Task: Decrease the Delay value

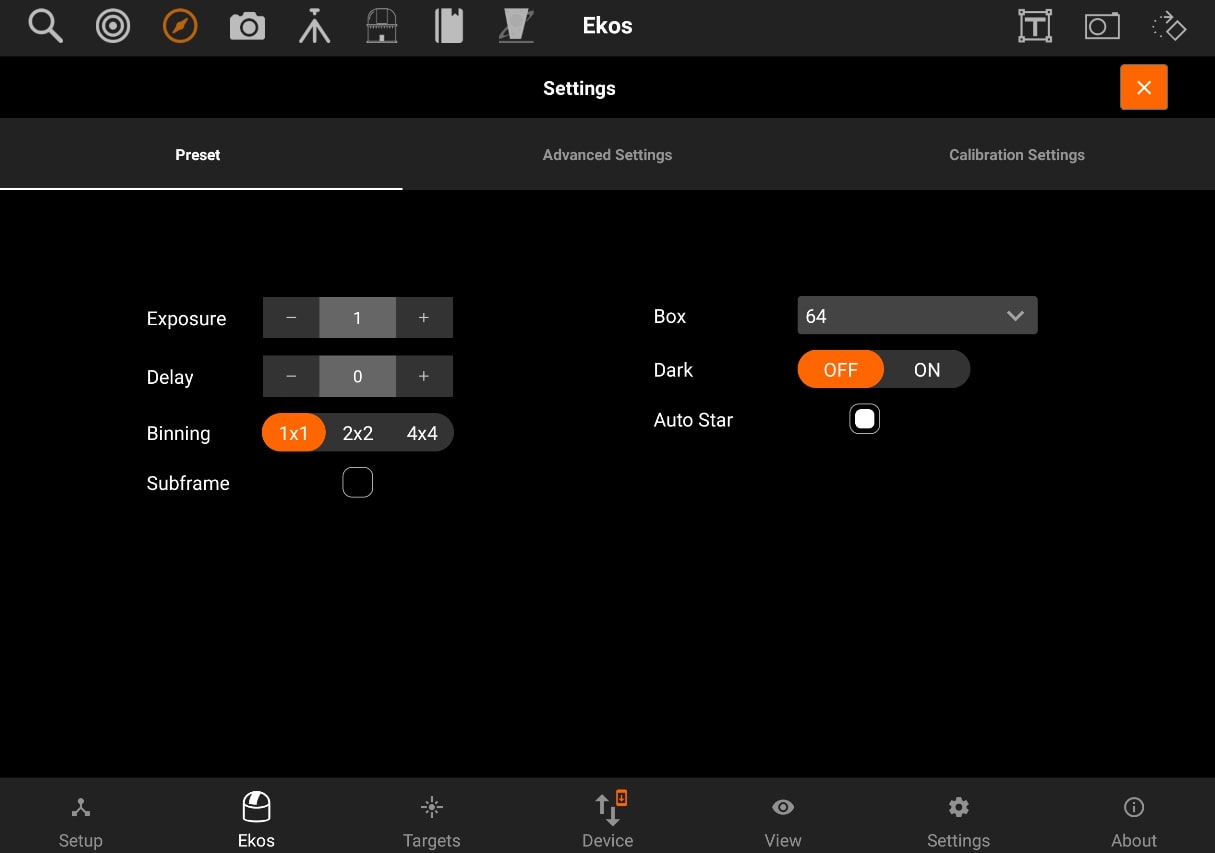Action: (x=291, y=377)
